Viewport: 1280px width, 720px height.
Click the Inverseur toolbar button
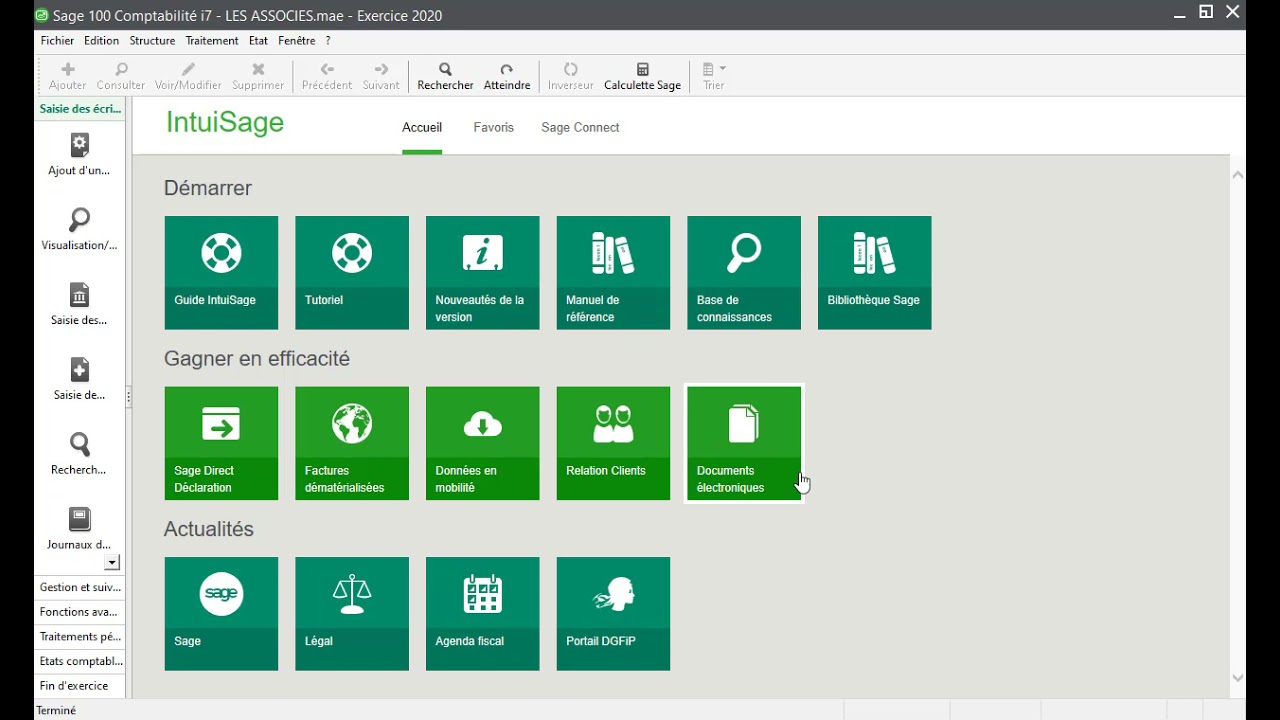[x=571, y=76]
